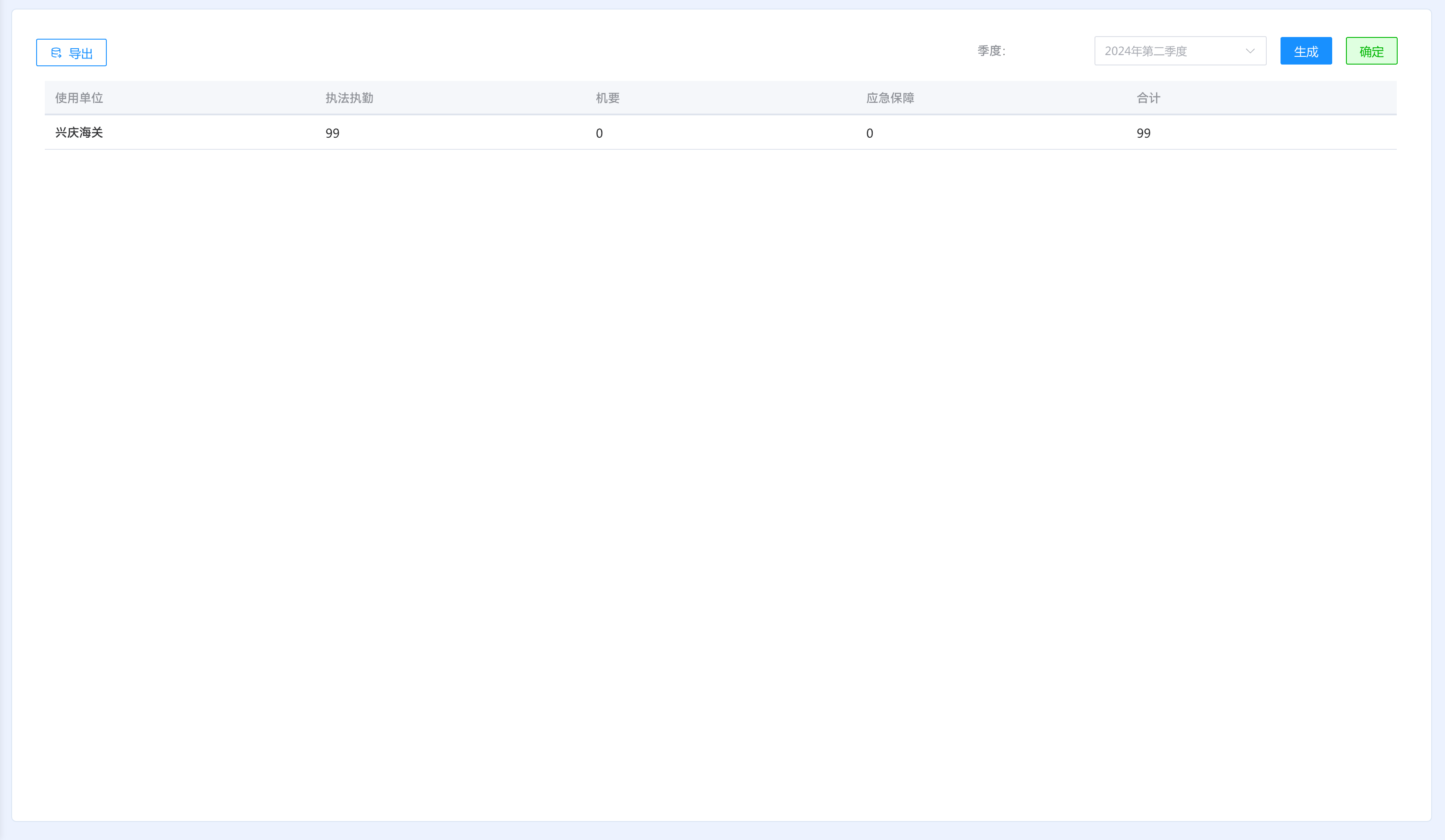The image size is (1445, 840).
Task: Click the 合计 total 99 cell
Action: pyautogui.click(x=1144, y=133)
